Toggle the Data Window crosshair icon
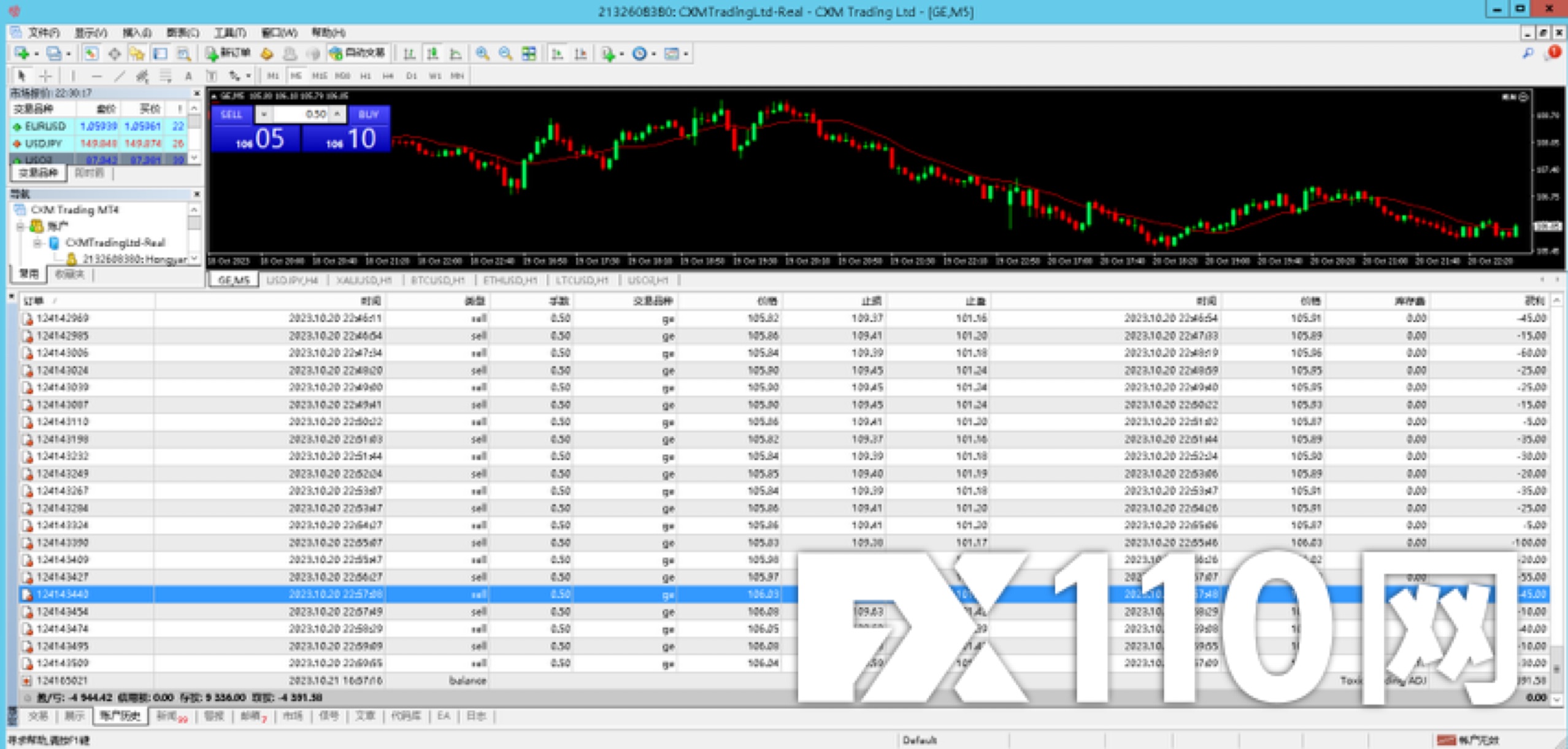Image resolution: width=1568 pixels, height=749 pixels. pos(114,54)
